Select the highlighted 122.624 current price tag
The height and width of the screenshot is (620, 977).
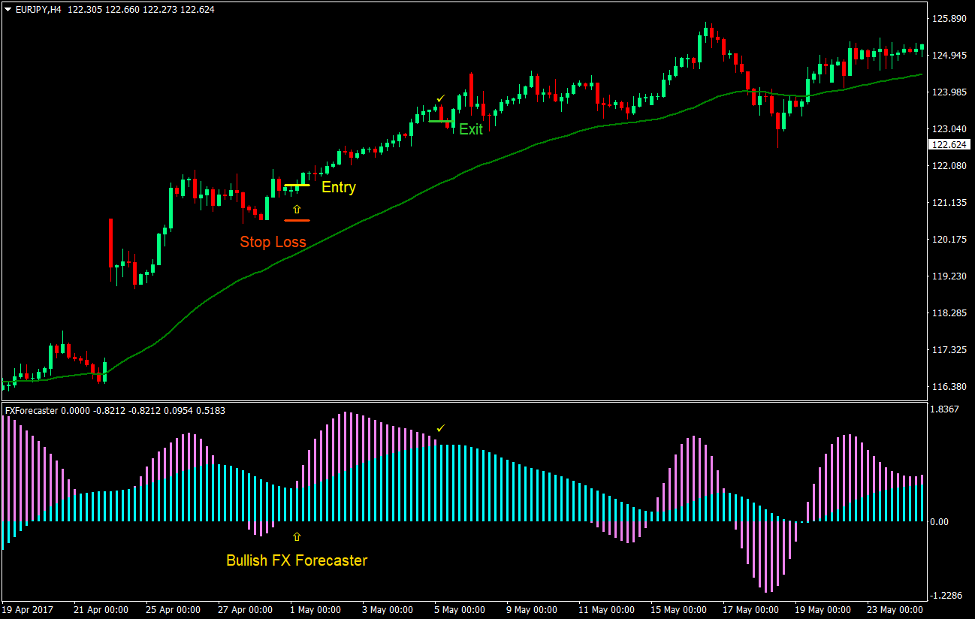[947, 143]
